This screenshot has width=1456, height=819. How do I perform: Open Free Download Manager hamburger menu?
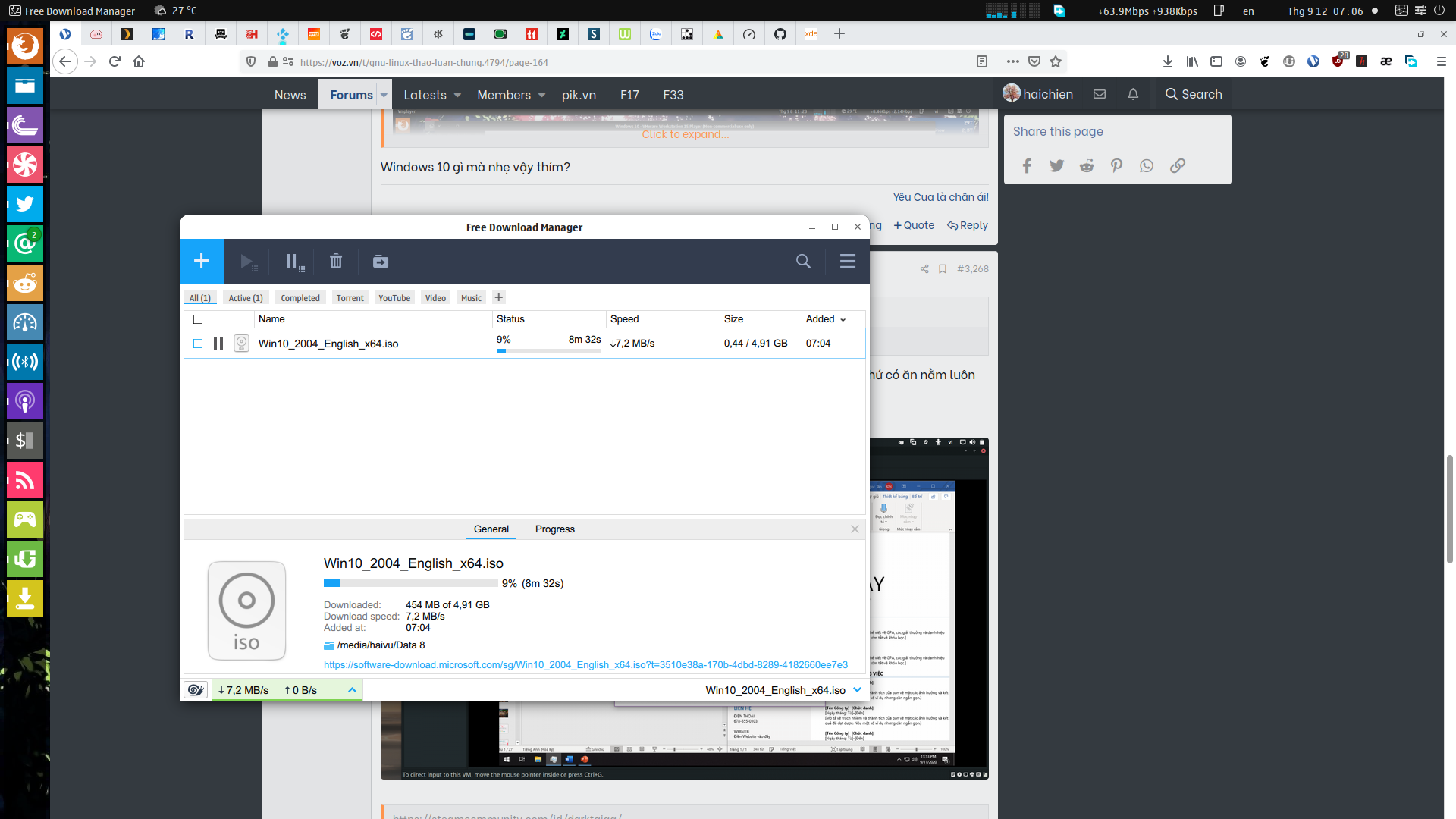[848, 262]
